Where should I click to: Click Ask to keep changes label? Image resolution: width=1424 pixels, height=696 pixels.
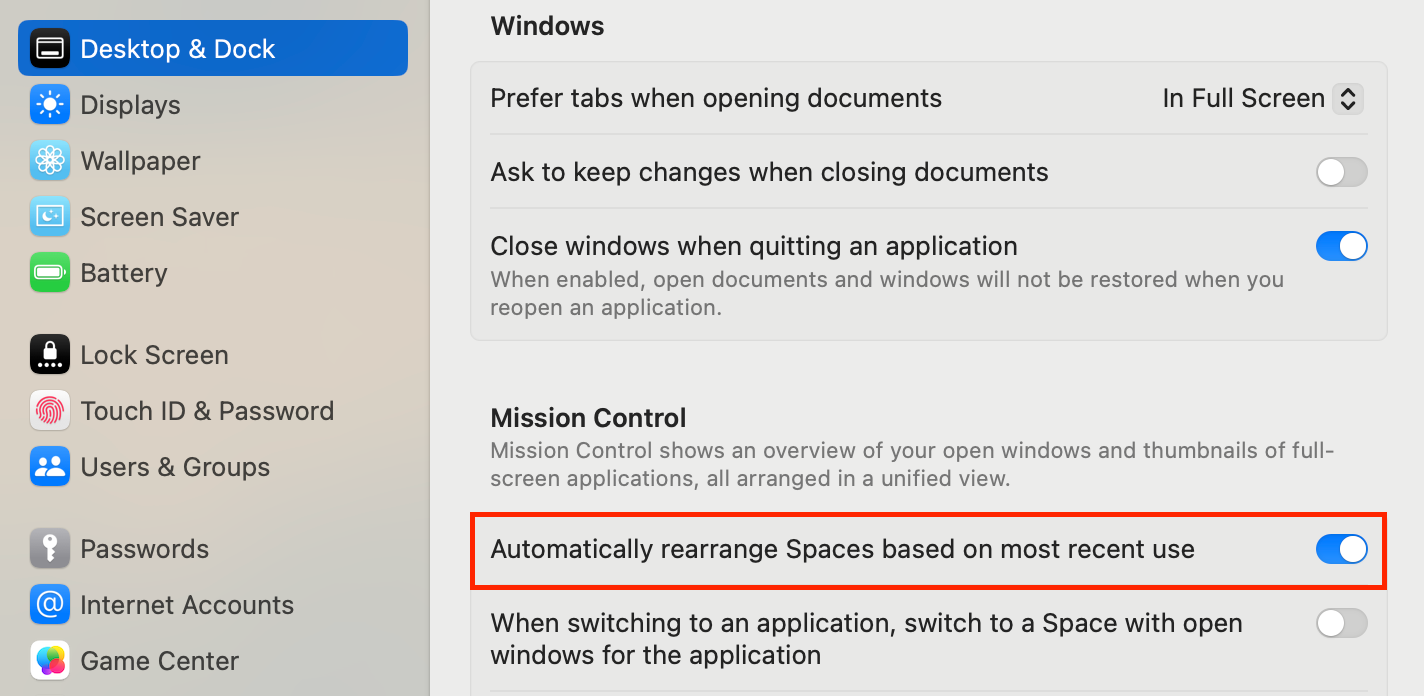769,172
